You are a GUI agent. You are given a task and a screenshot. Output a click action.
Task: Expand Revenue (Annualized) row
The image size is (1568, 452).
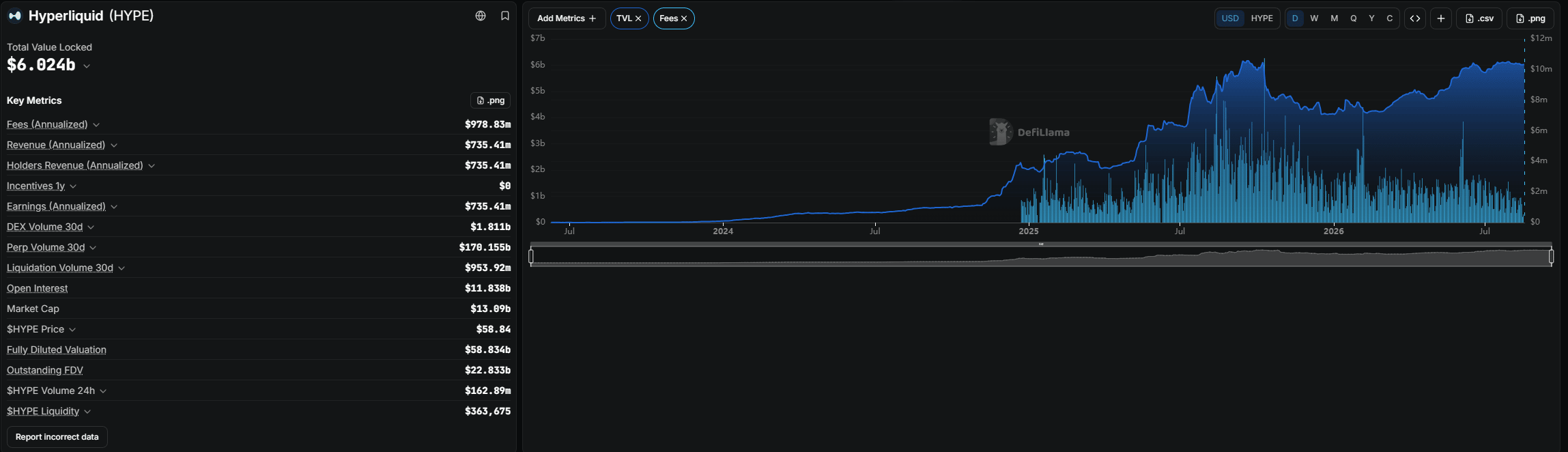coord(114,145)
